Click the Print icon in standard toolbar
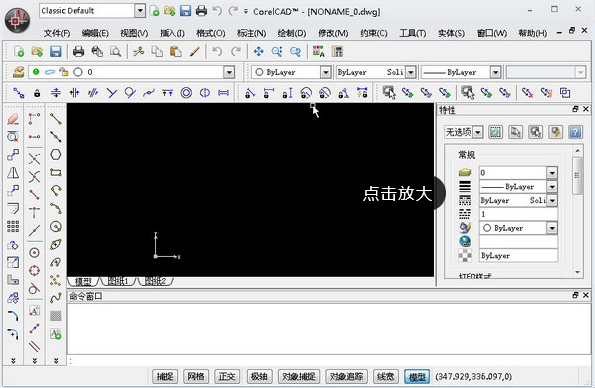The height and width of the screenshot is (388, 595). (78, 51)
